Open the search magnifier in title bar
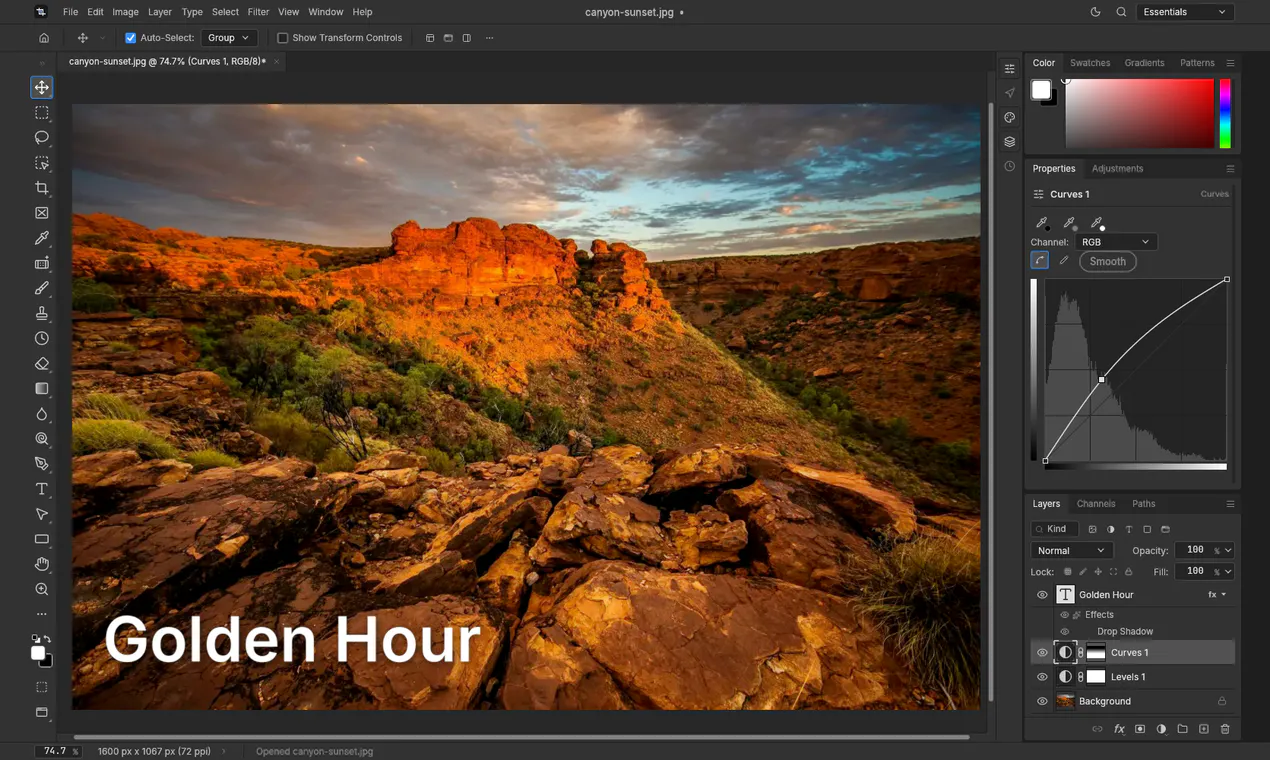 pyautogui.click(x=1121, y=12)
